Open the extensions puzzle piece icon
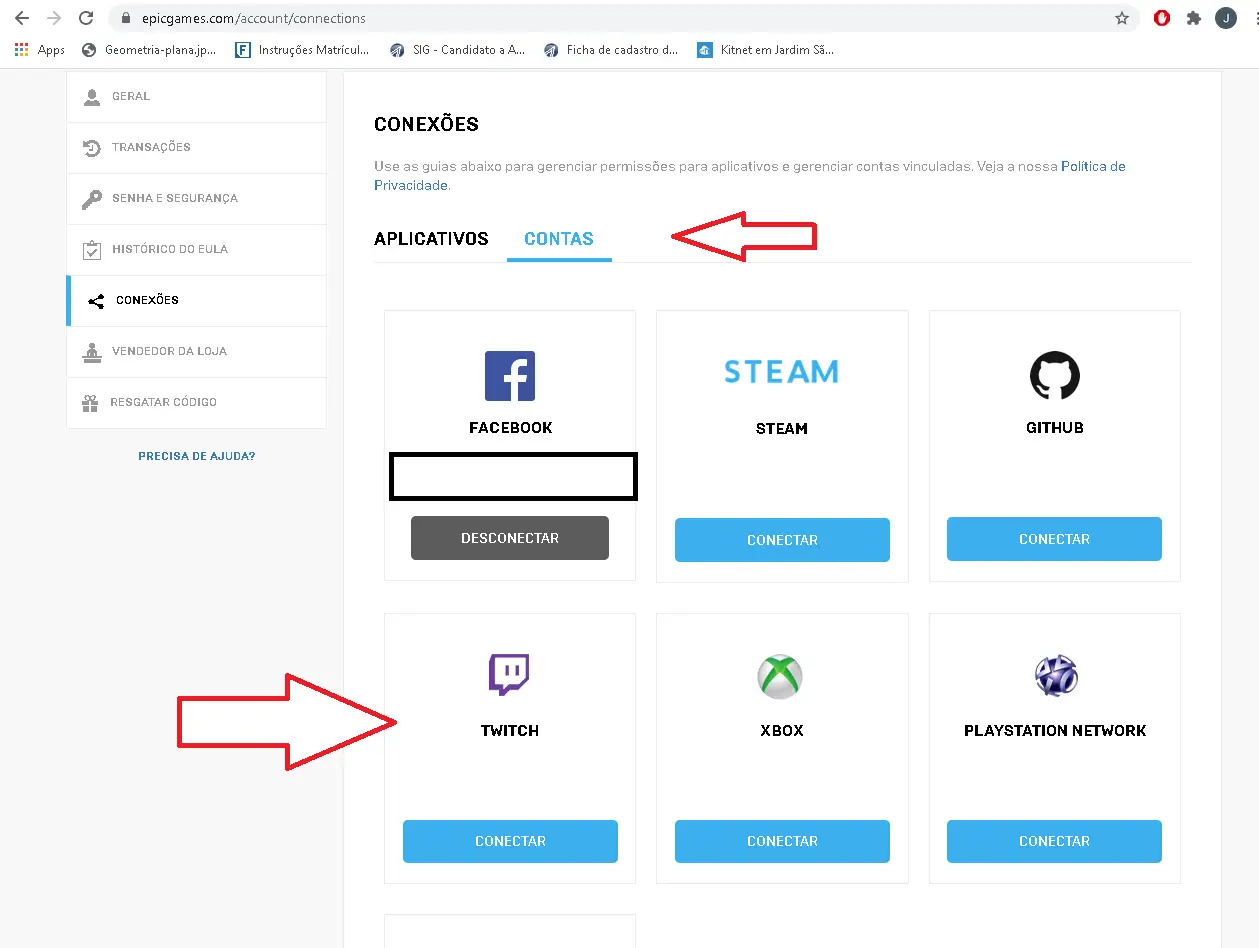Screen dimensions: 1259x948 [x=1193, y=18]
